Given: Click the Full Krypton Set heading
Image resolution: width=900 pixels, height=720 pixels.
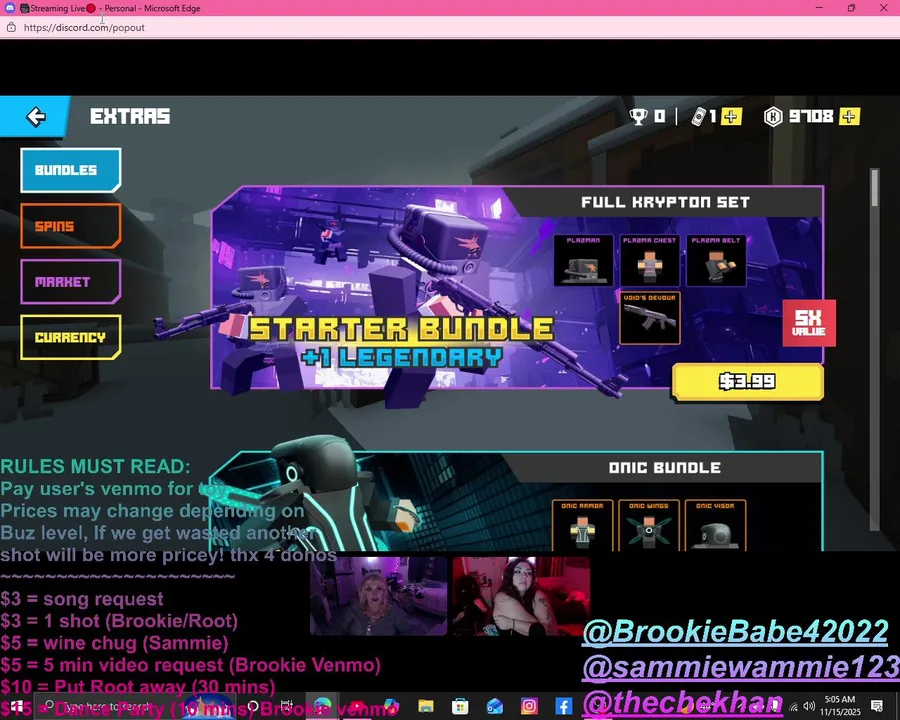Looking at the screenshot, I should coord(665,202).
